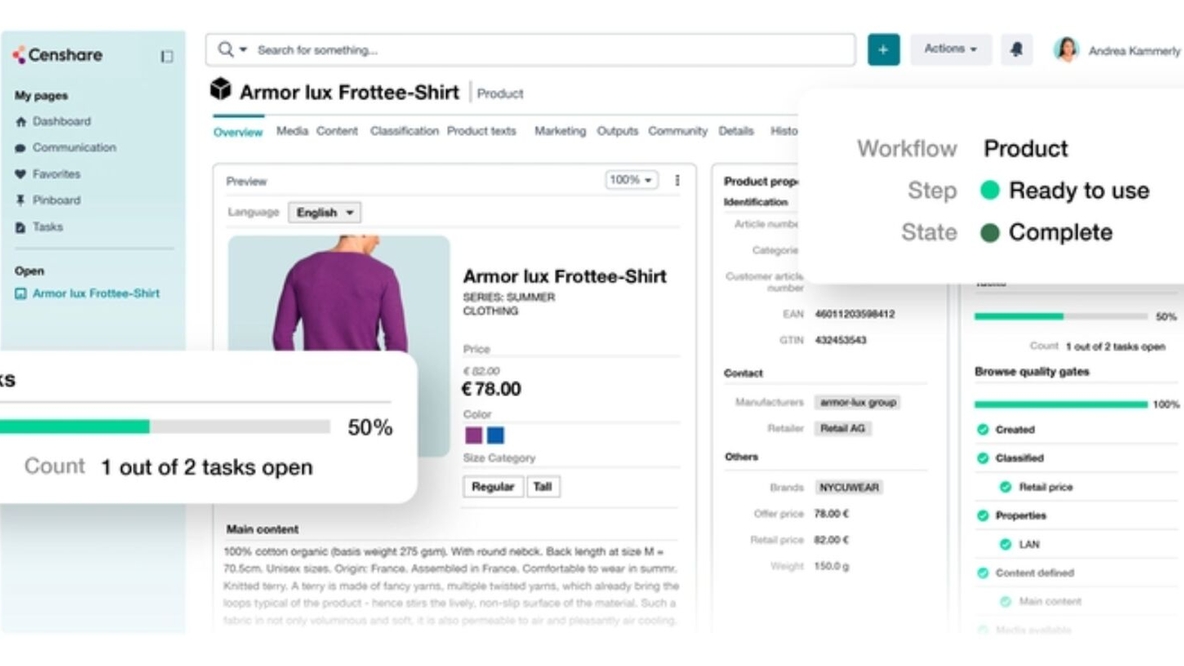Open Communication page in sidebar

pos(74,148)
